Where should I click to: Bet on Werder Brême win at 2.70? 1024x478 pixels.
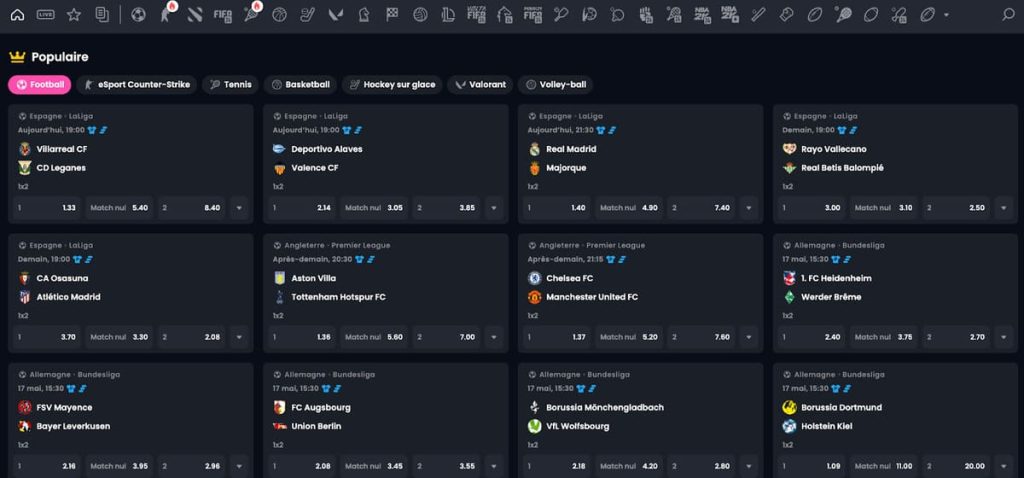pos(956,337)
